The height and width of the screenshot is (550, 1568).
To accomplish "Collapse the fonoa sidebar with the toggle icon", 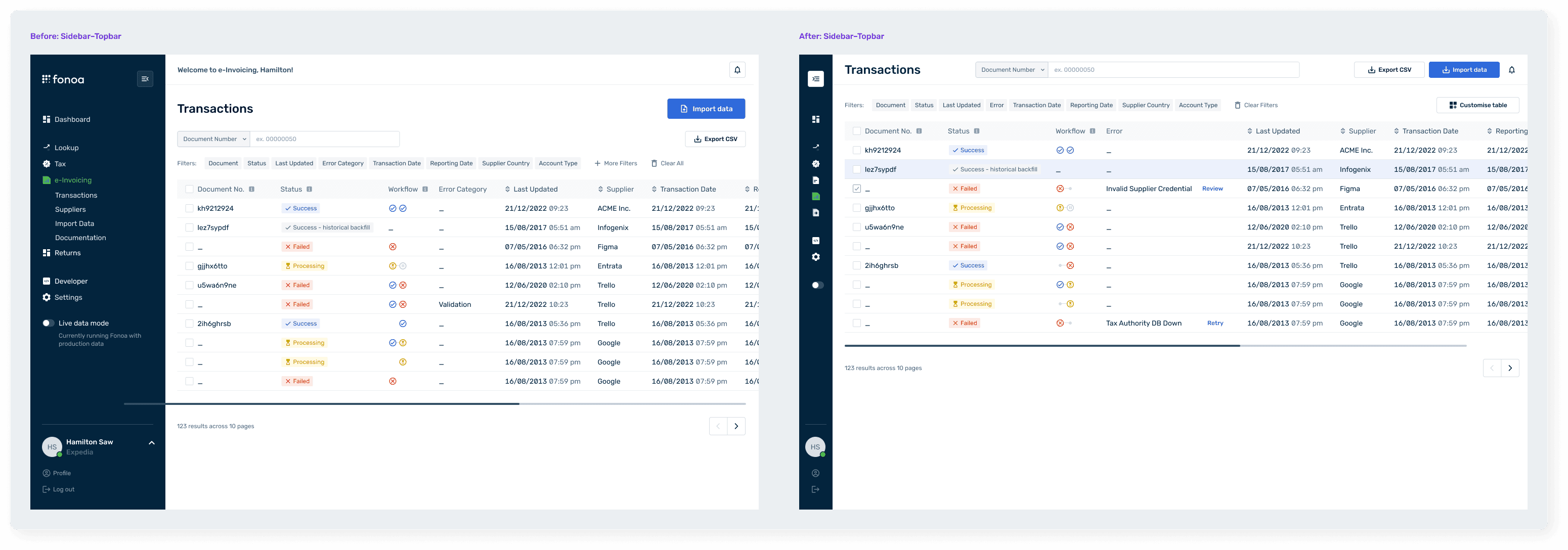I will [x=145, y=79].
